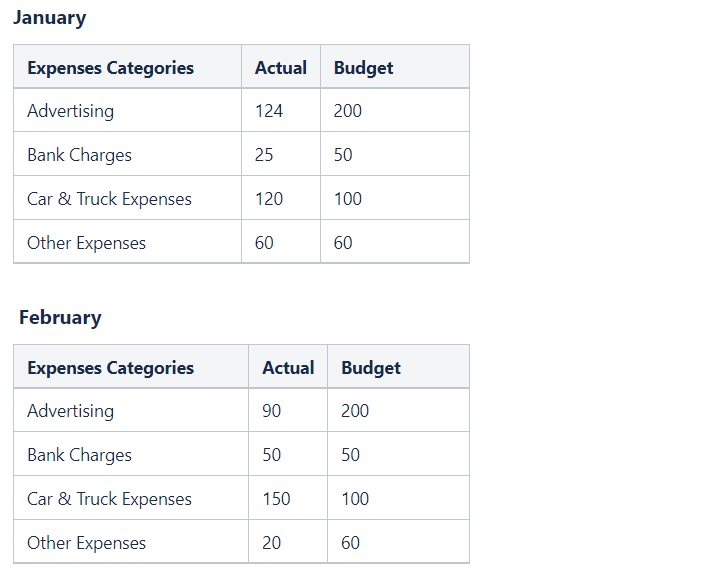Select the Advertising row label in January
The width and height of the screenshot is (716, 574).
[x=70, y=111]
